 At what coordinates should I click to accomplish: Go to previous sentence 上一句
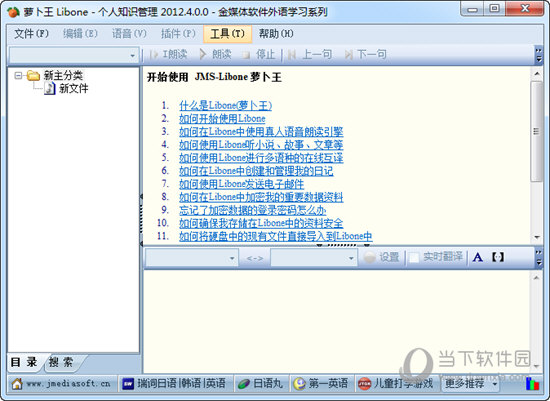pos(310,54)
